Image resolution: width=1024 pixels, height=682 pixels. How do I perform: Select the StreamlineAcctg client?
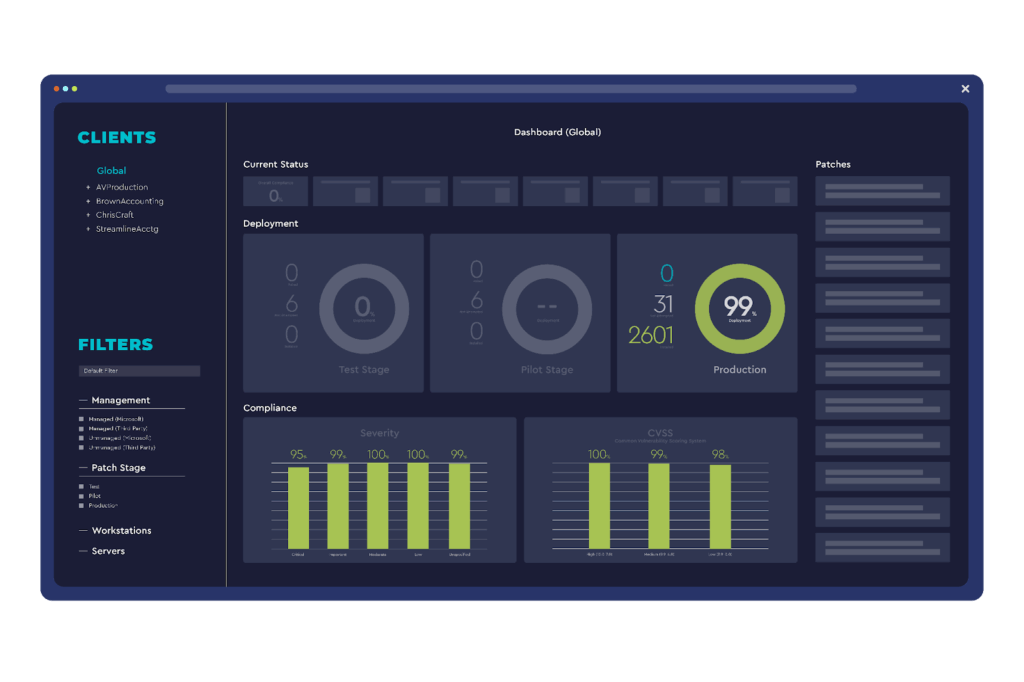(x=127, y=229)
